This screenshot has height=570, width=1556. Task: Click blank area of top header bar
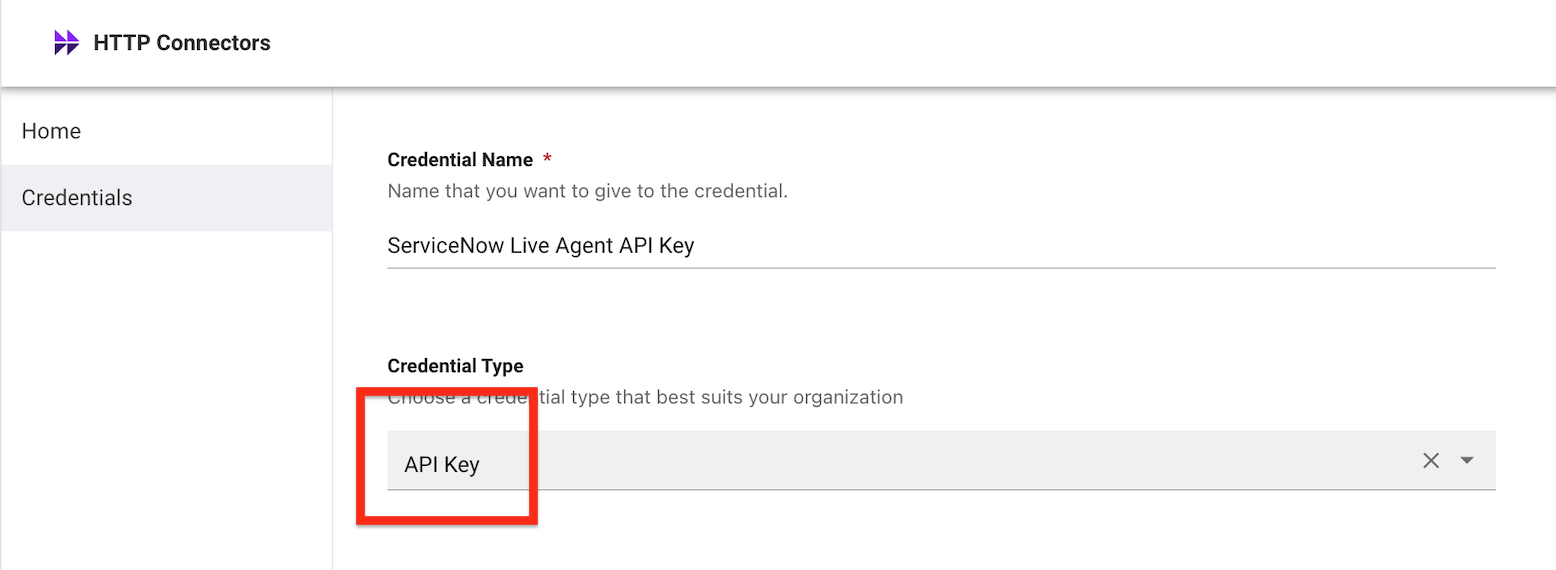coord(900,43)
